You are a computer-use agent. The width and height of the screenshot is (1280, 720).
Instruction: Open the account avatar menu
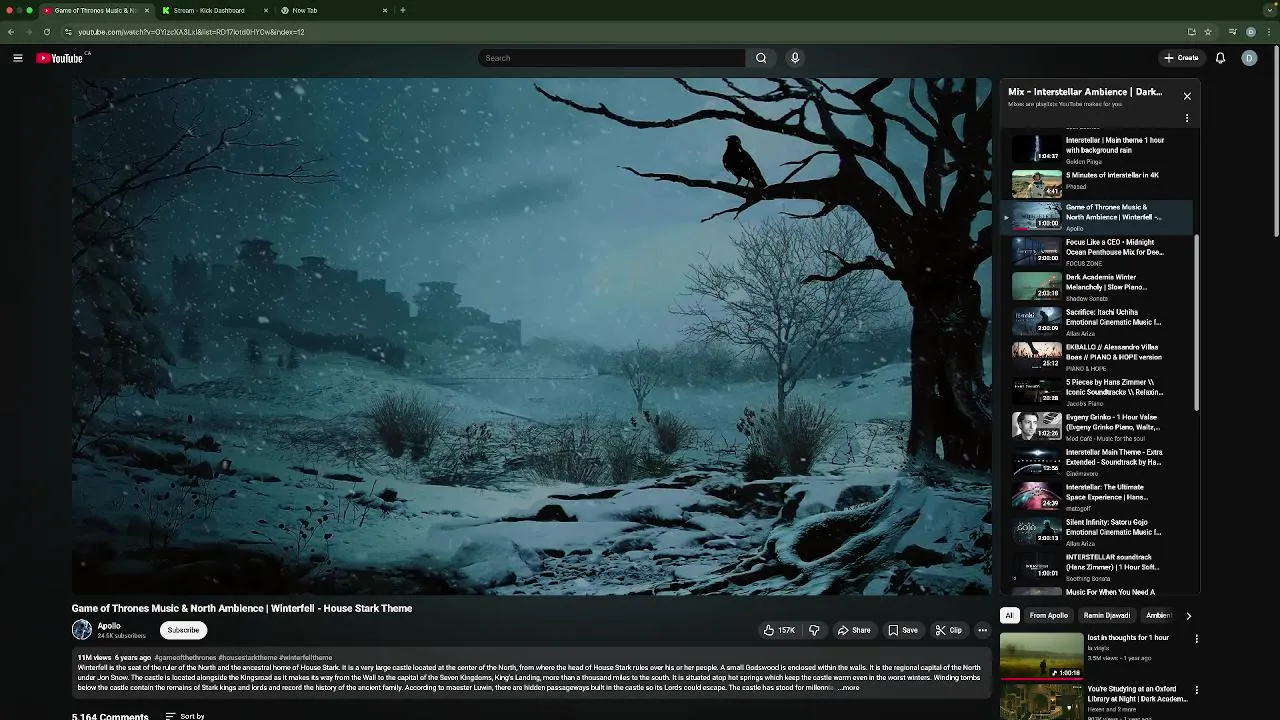(1249, 58)
